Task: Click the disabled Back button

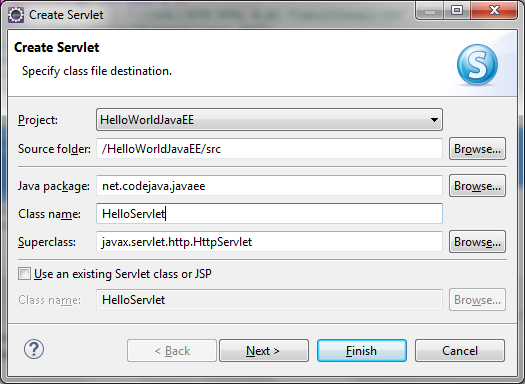Action: tap(172, 351)
